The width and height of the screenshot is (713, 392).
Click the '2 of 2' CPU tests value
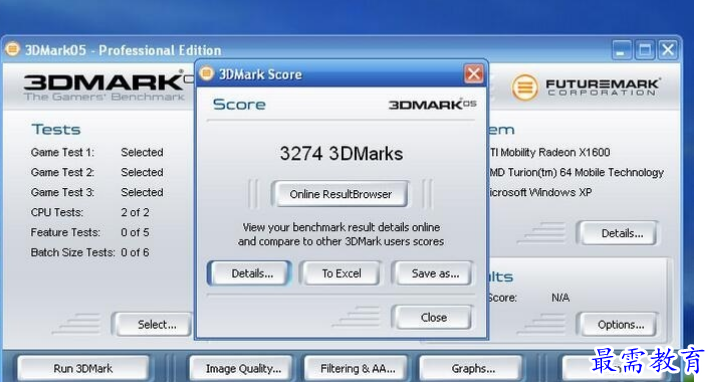click(135, 212)
